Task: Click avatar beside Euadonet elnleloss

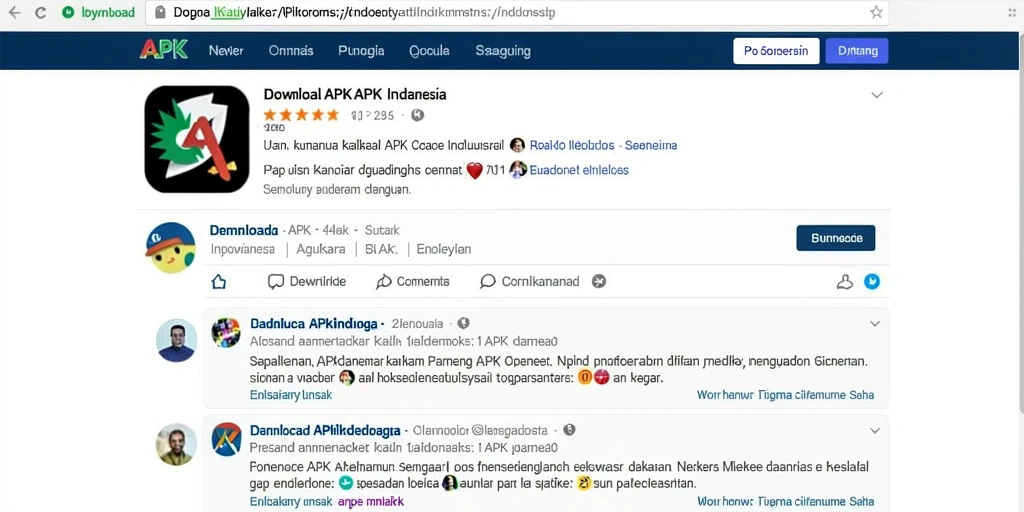Action: pos(518,170)
